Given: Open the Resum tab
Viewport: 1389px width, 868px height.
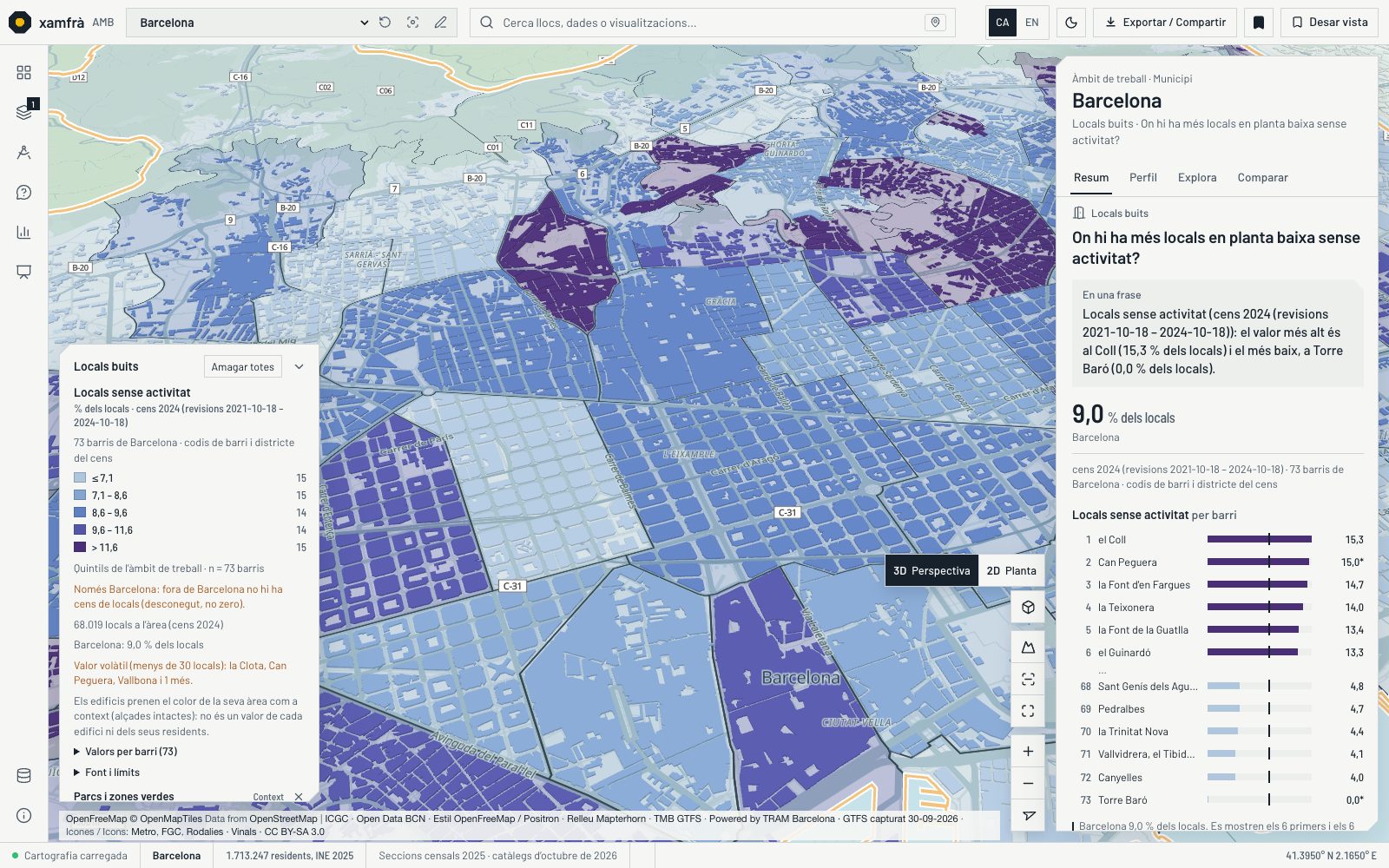Looking at the screenshot, I should 1091,178.
